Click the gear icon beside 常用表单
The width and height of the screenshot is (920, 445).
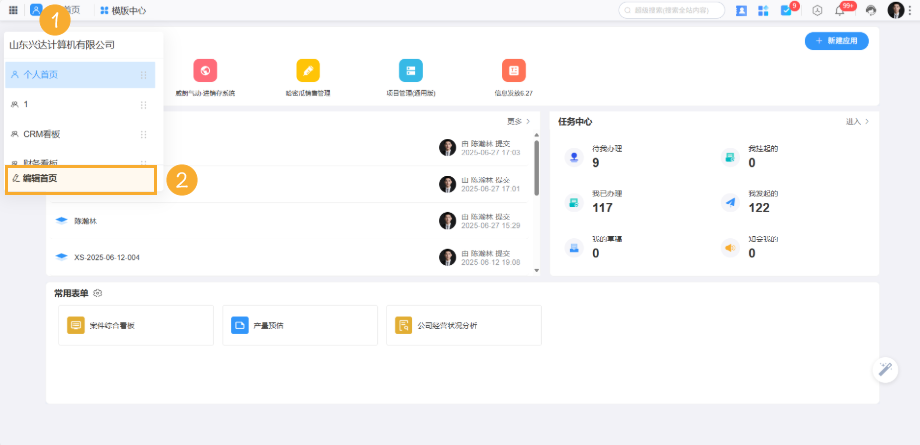(98, 293)
